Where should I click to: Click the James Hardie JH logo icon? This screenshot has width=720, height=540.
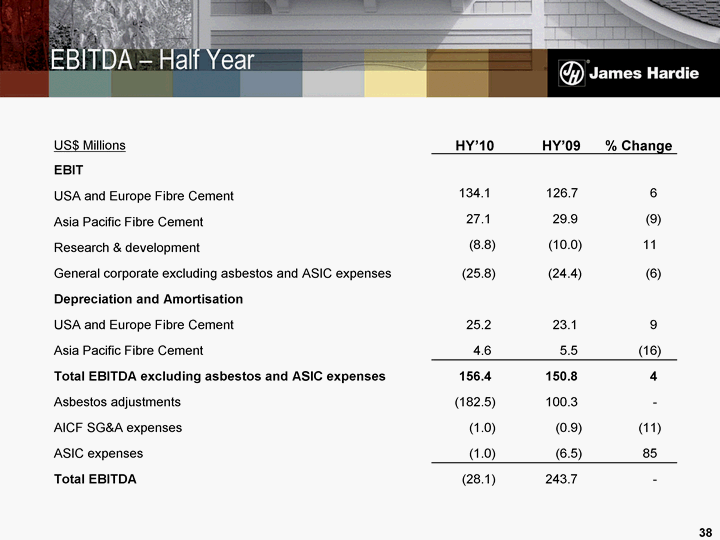click(572, 74)
